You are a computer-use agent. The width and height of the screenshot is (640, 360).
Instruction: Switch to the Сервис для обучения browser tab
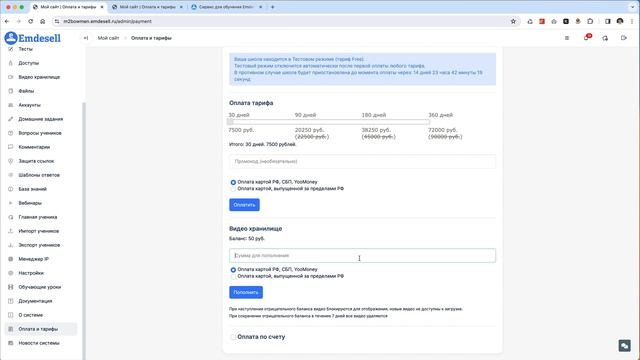pyautogui.click(x=226, y=7)
